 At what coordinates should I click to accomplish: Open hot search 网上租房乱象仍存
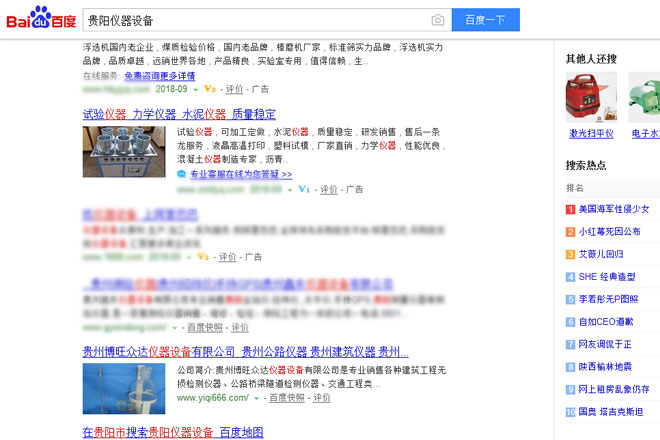(614, 389)
